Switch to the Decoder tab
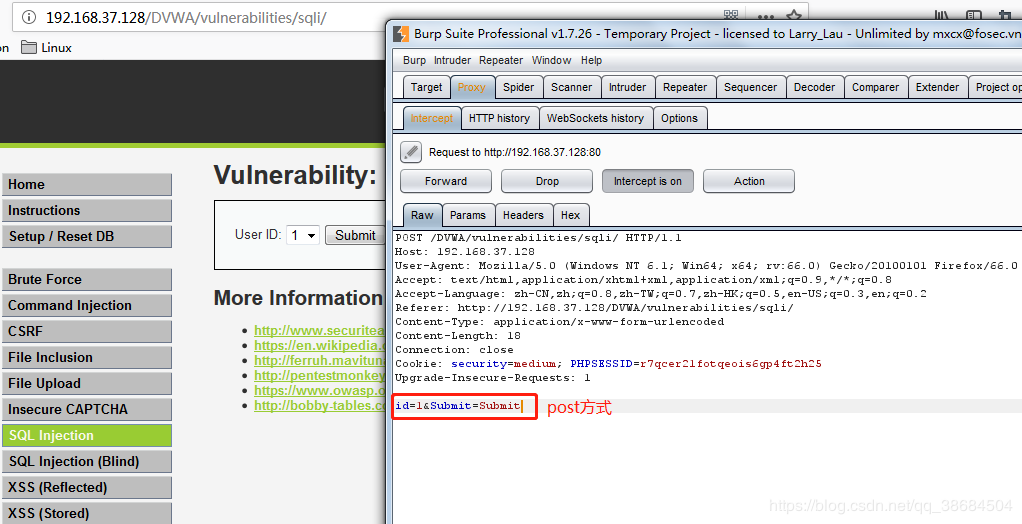Image resolution: width=1022 pixels, height=524 pixels. point(814,87)
